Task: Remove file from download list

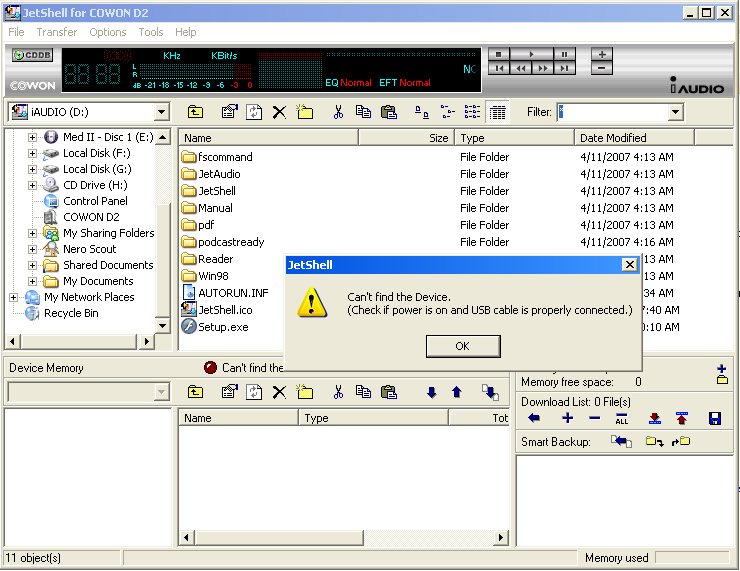Action: pyautogui.click(x=595, y=418)
